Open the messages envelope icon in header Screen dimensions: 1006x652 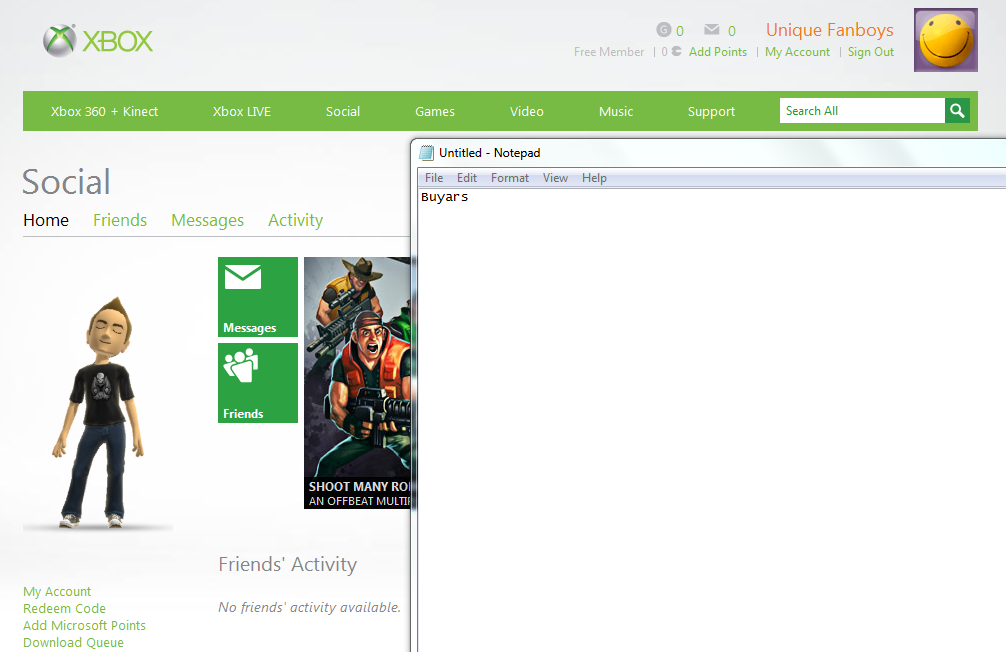(x=712, y=30)
